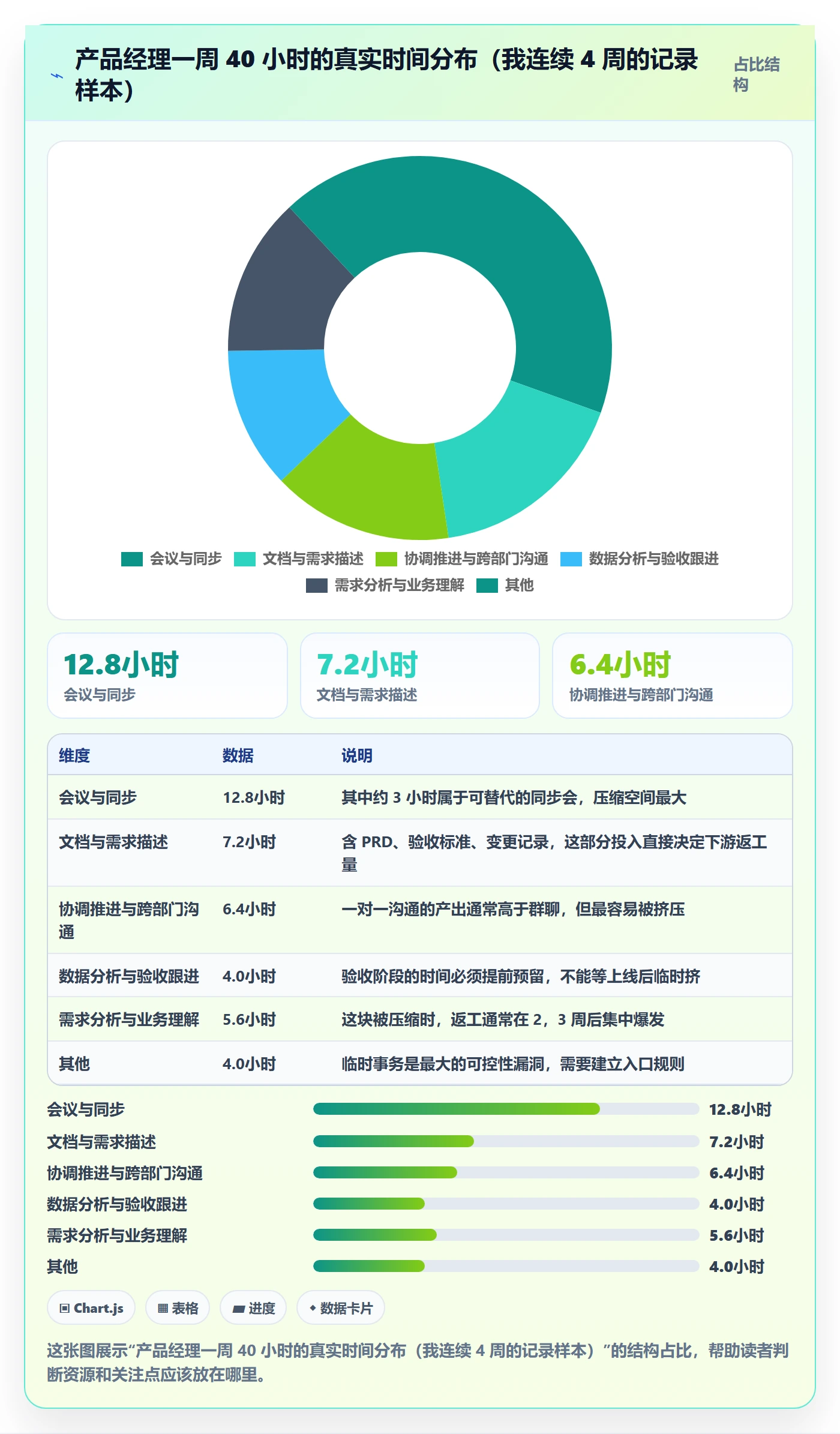Click the 5.6小时 cell in the table
This screenshot has width=840, height=1434.
[249, 1019]
